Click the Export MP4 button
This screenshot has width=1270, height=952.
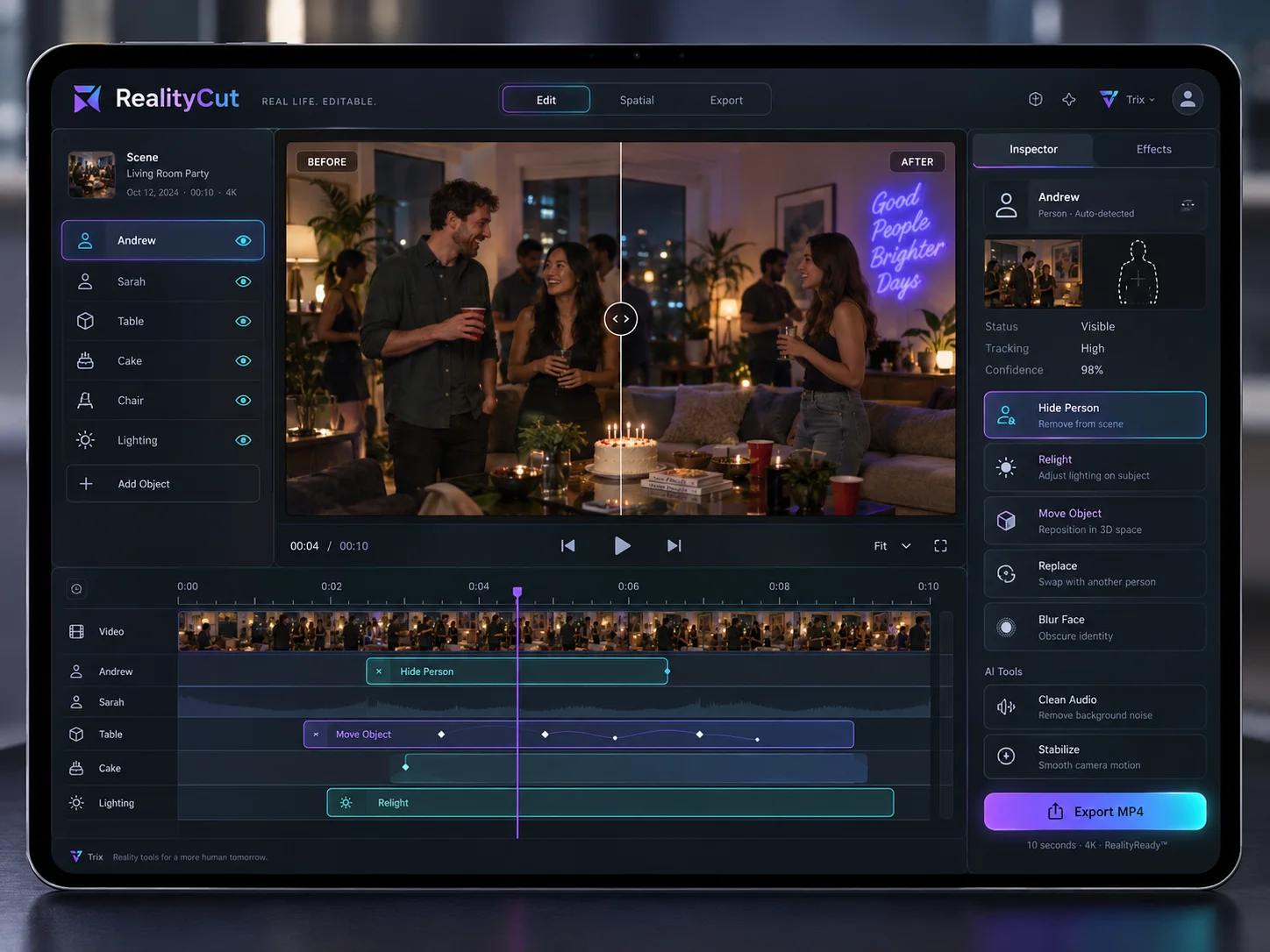(1095, 812)
